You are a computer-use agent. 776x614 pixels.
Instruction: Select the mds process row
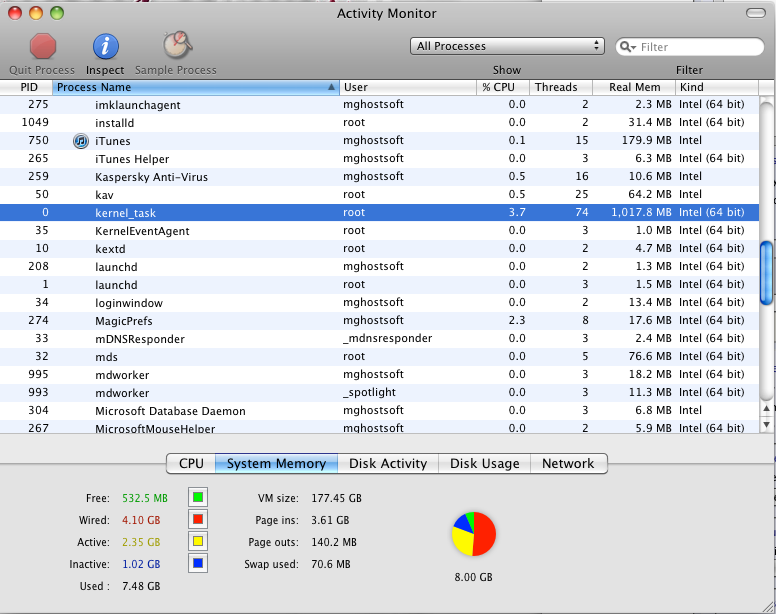pos(379,357)
